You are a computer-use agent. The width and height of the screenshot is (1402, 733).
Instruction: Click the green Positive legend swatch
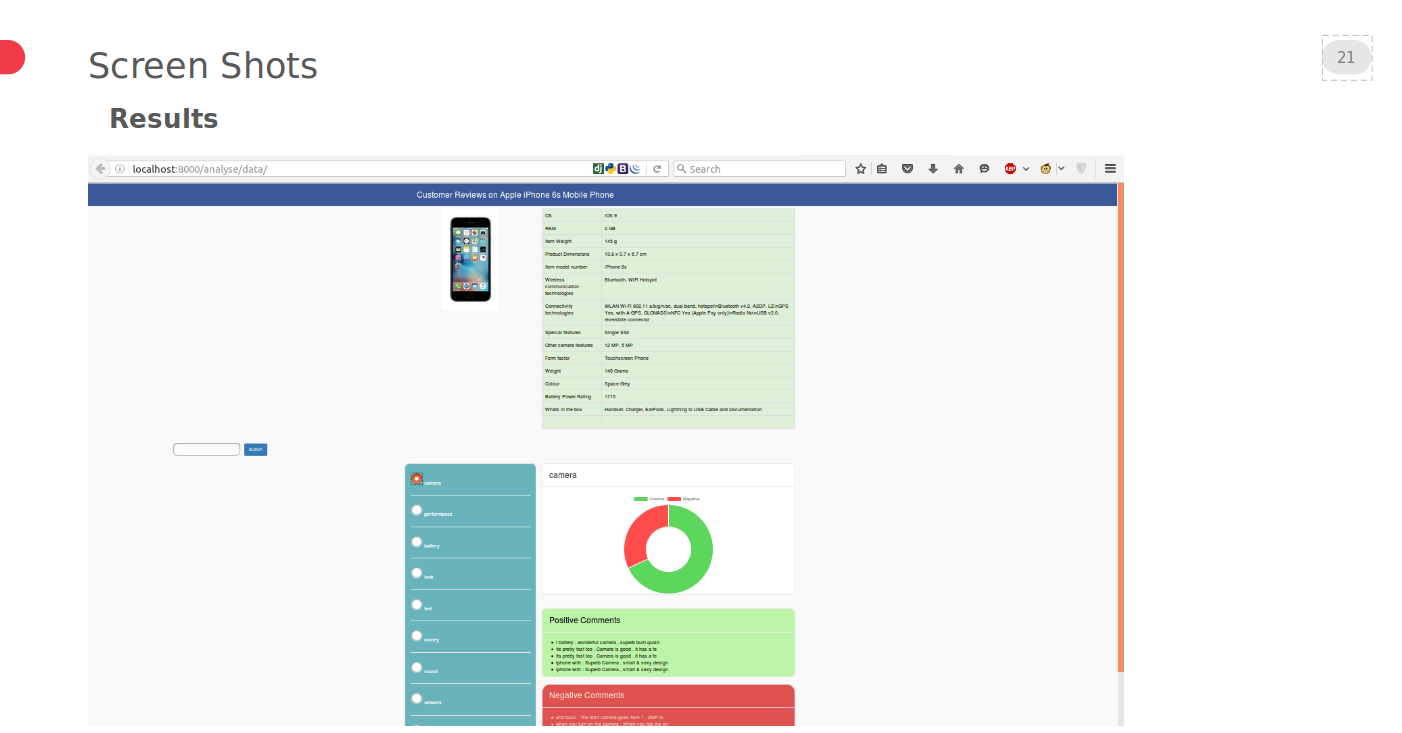tap(640, 498)
